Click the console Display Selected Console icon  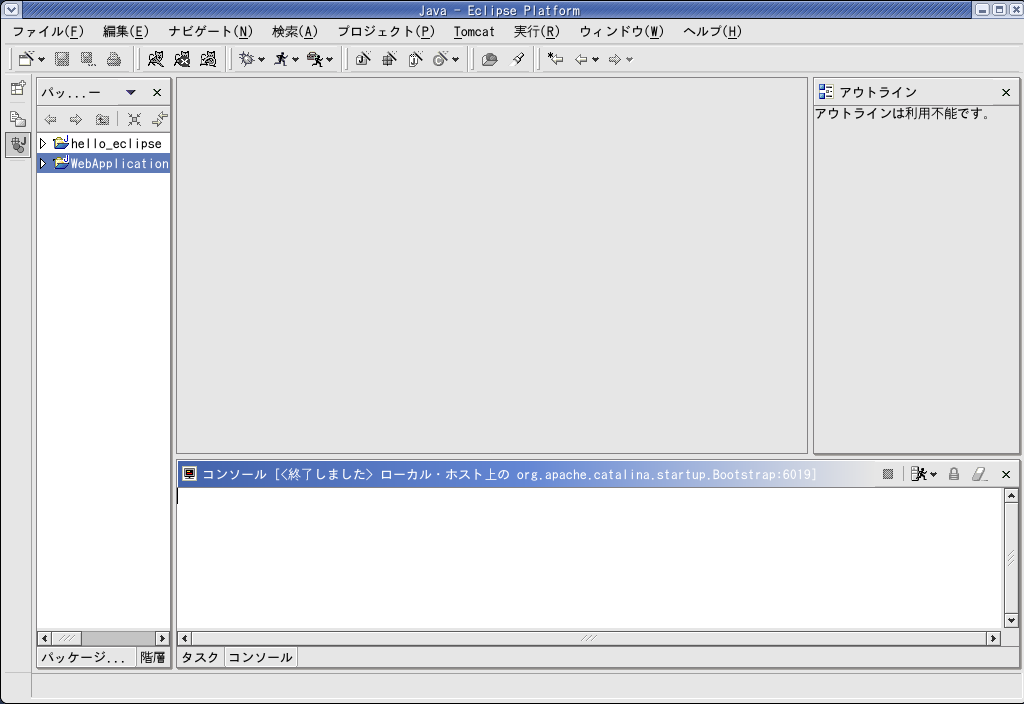click(919, 474)
